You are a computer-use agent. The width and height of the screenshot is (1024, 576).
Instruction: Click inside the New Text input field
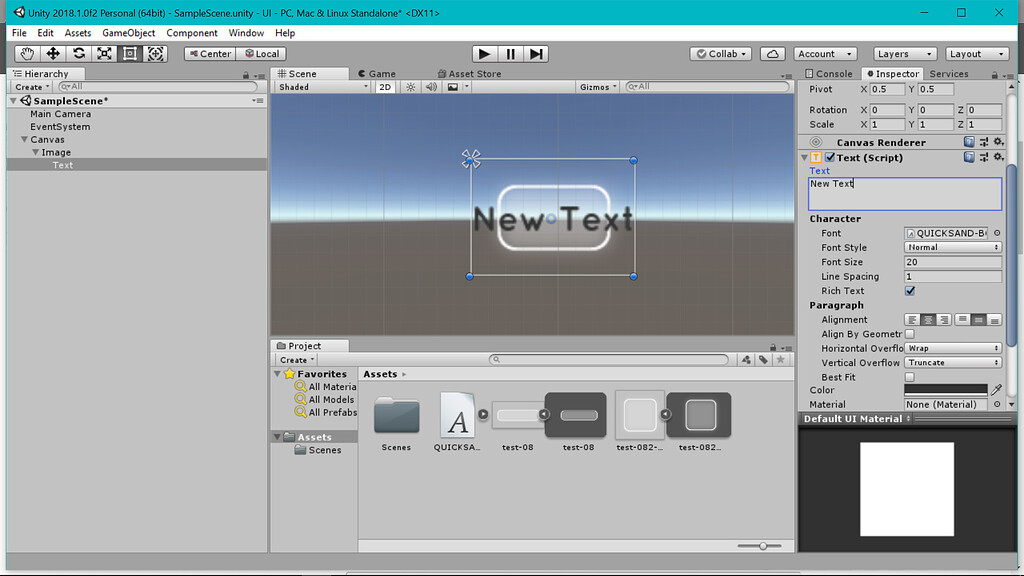click(903, 192)
